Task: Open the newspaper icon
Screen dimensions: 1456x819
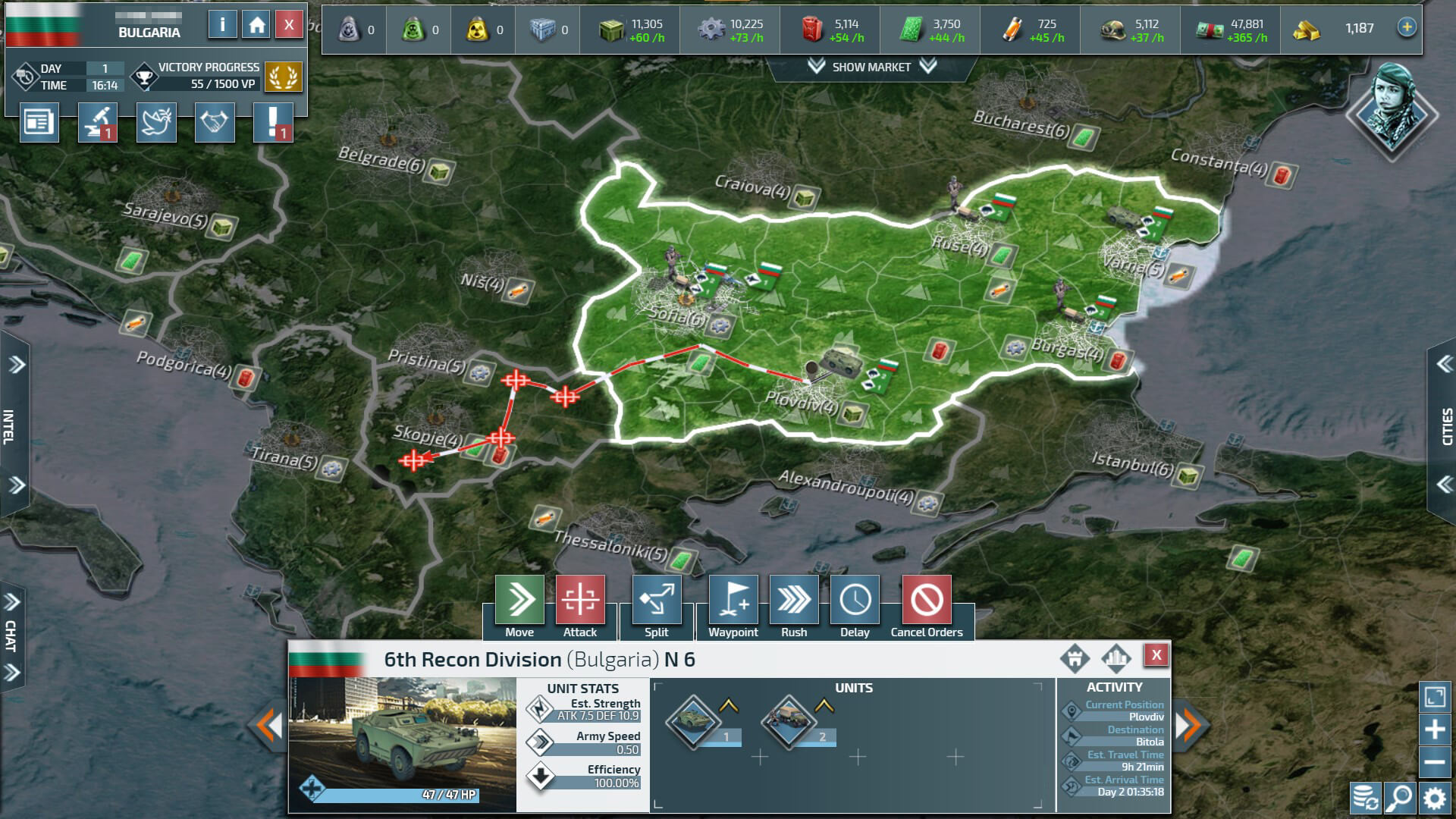Action: (x=39, y=122)
